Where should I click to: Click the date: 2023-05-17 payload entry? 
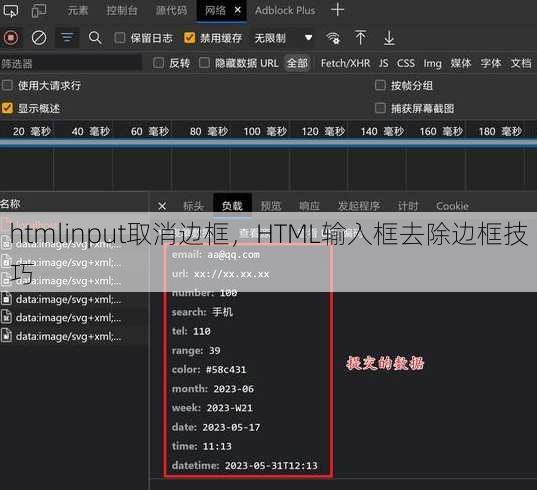(x=216, y=427)
